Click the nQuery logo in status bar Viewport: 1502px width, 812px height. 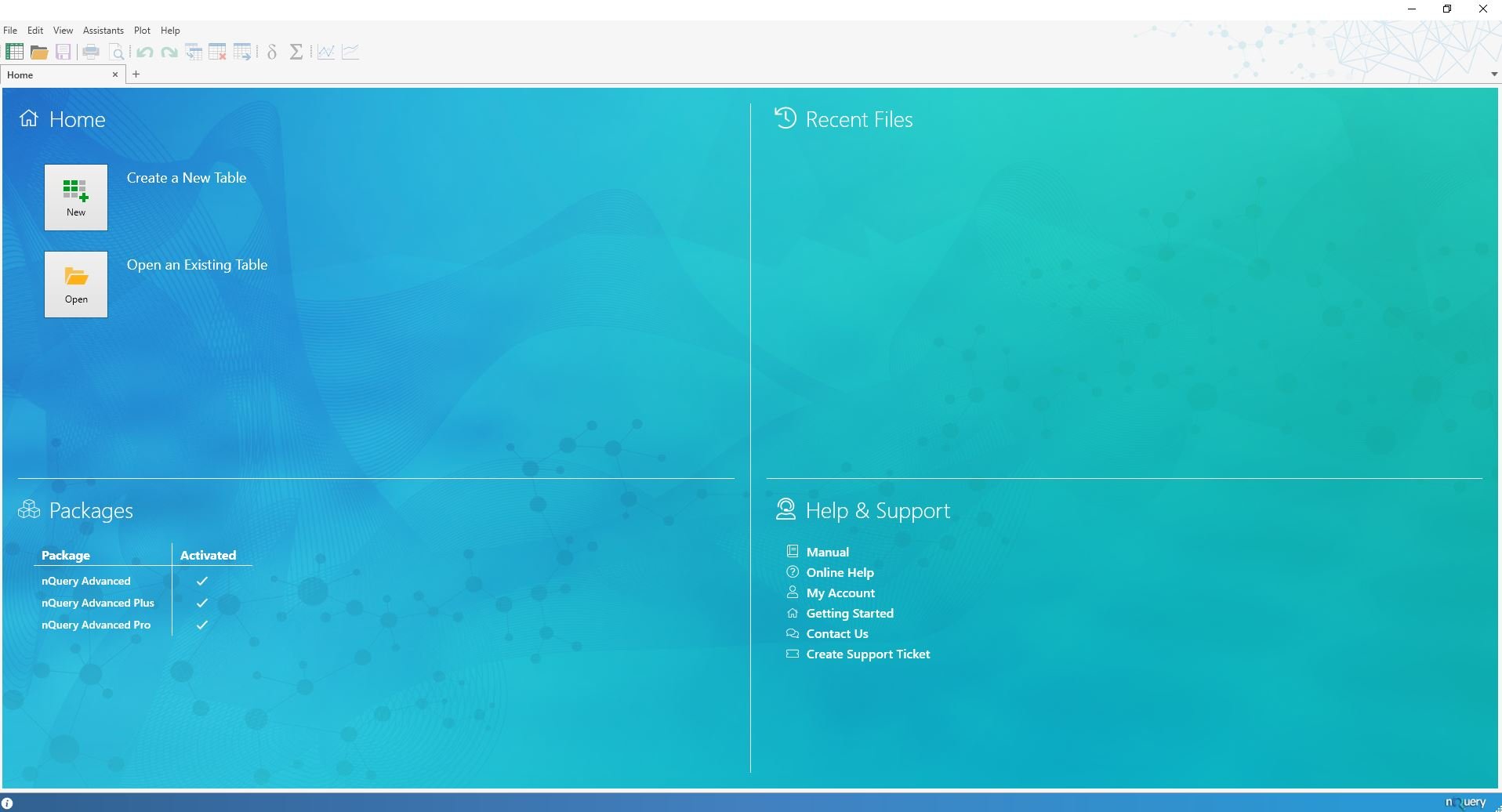tap(1466, 802)
